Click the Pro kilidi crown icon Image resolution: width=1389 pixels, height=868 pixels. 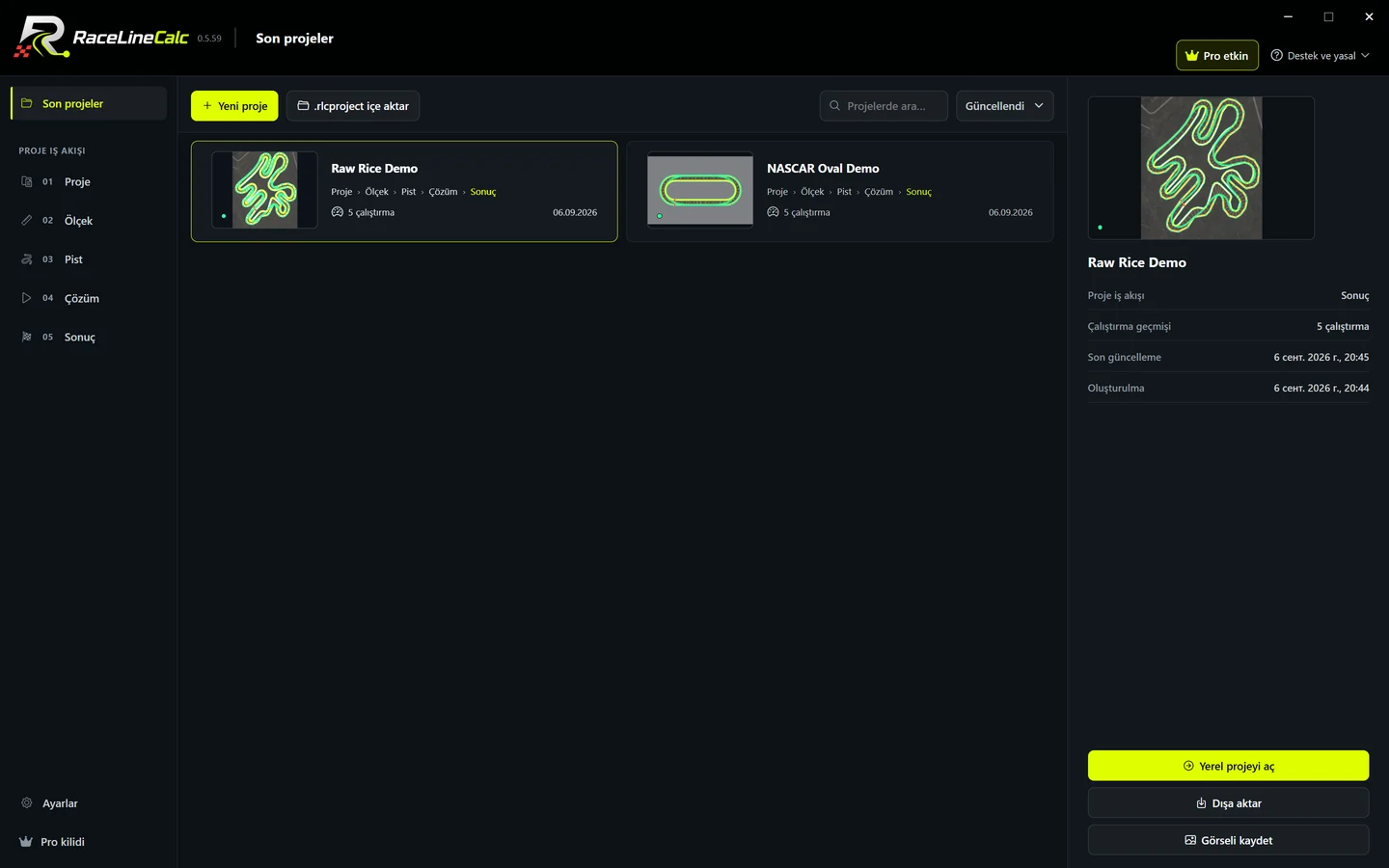[x=26, y=842]
